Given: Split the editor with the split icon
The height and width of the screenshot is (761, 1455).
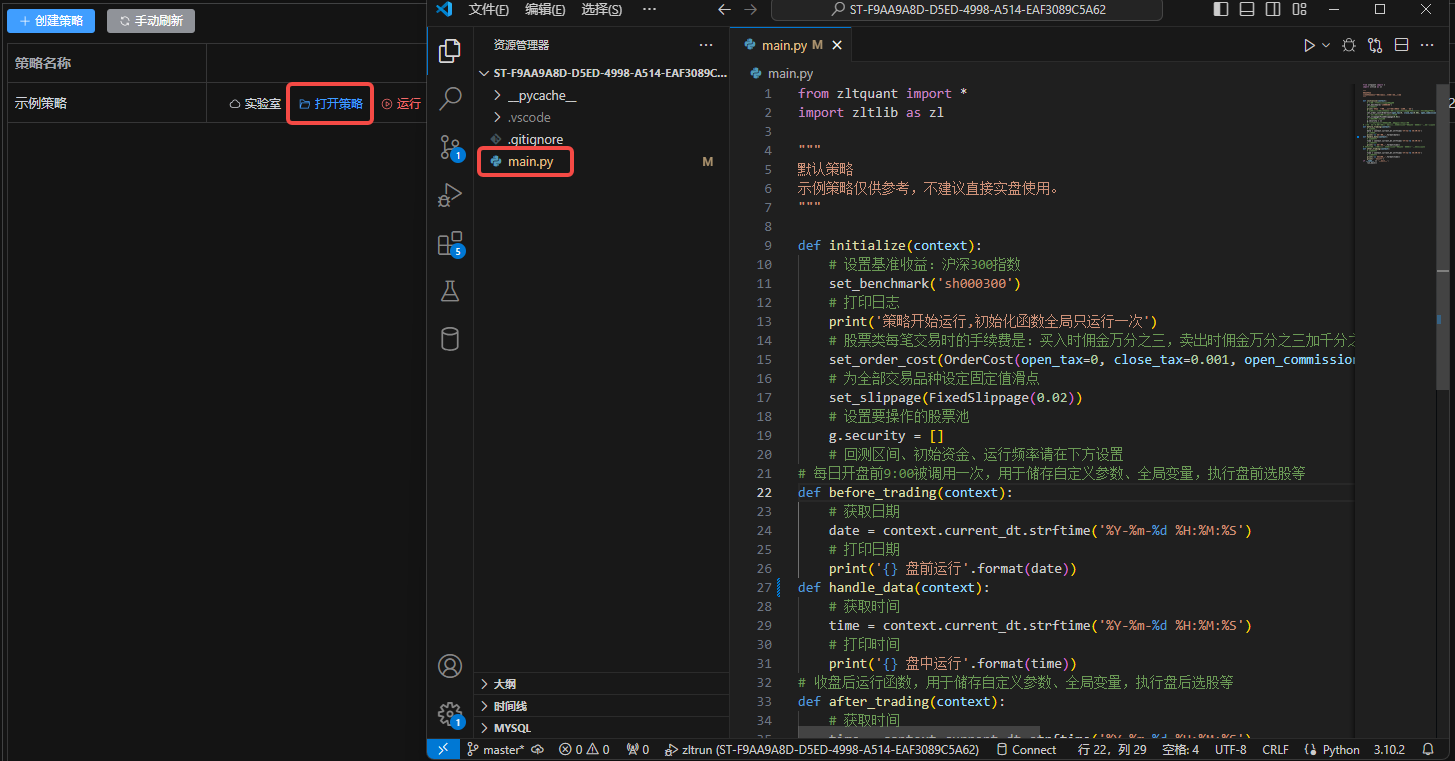Looking at the screenshot, I should [x=1402, y=45].
